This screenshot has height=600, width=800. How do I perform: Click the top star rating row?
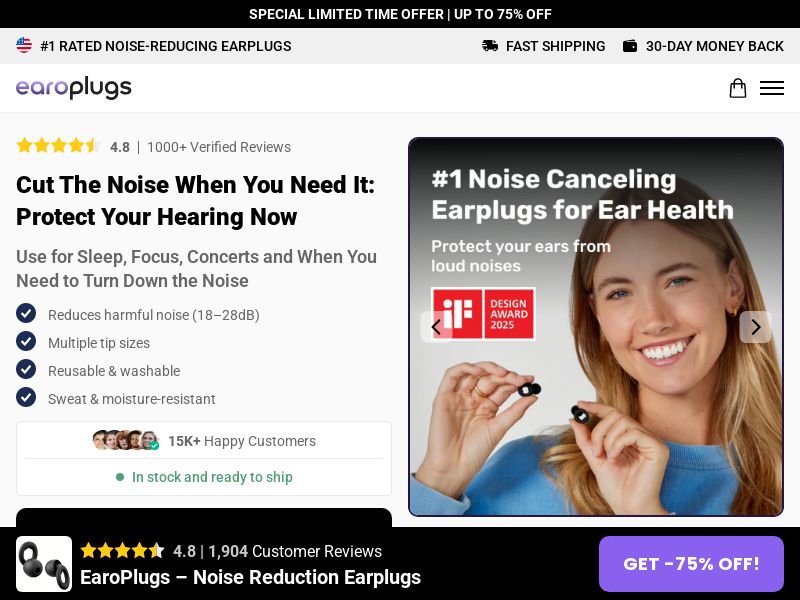[x=57, y=146]
